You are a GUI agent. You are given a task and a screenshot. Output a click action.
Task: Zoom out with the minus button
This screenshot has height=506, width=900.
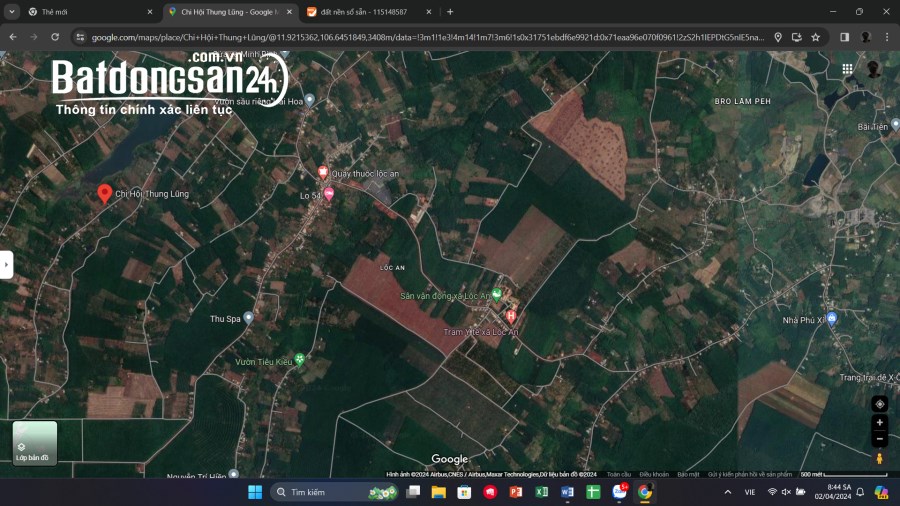click(x=879, y=439)
